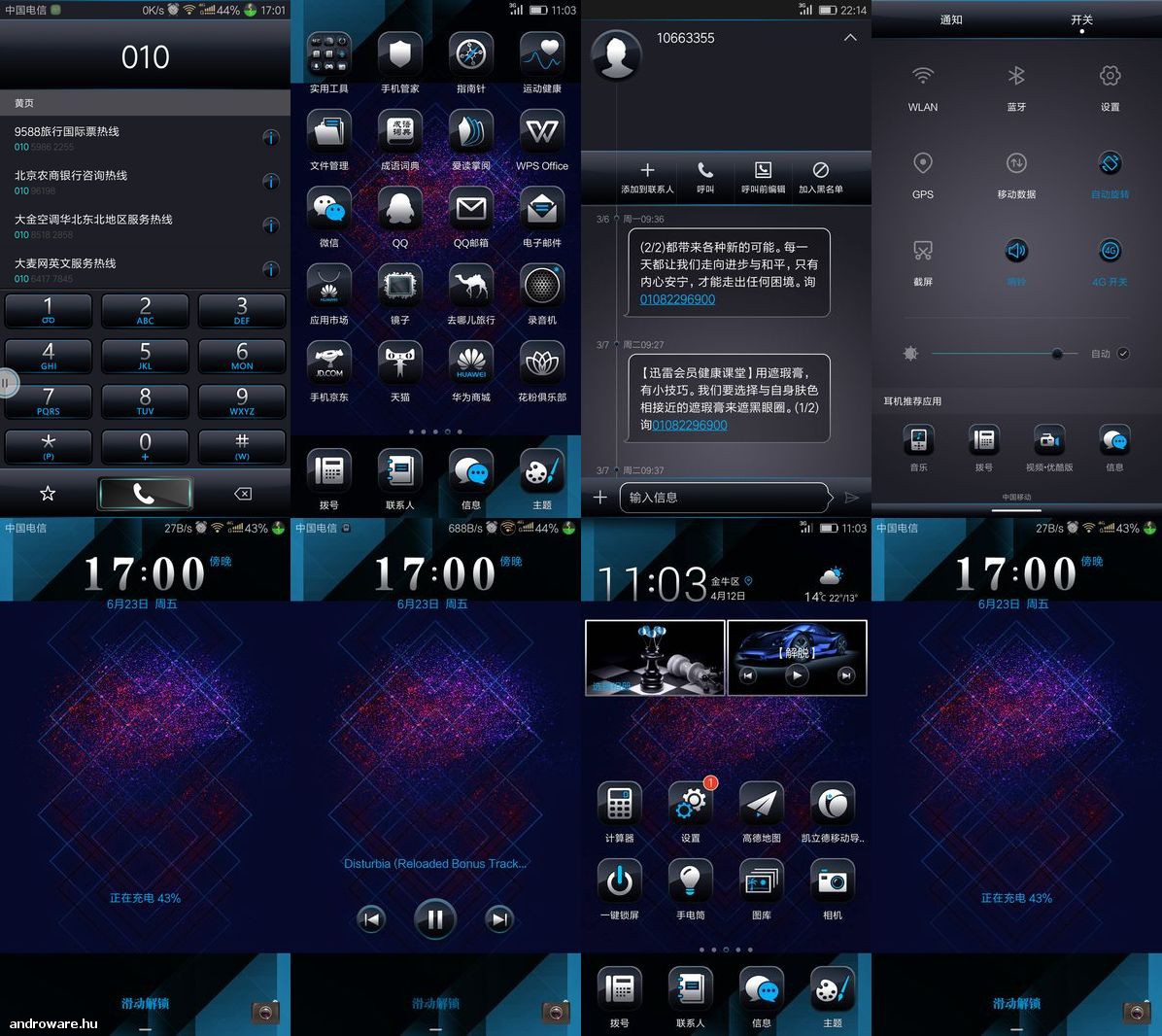Tap the 截屏 screenshot shortcut
The width and height of the screenshot is (1162, 1036).
pyautogui.click(x=923, y=251)
